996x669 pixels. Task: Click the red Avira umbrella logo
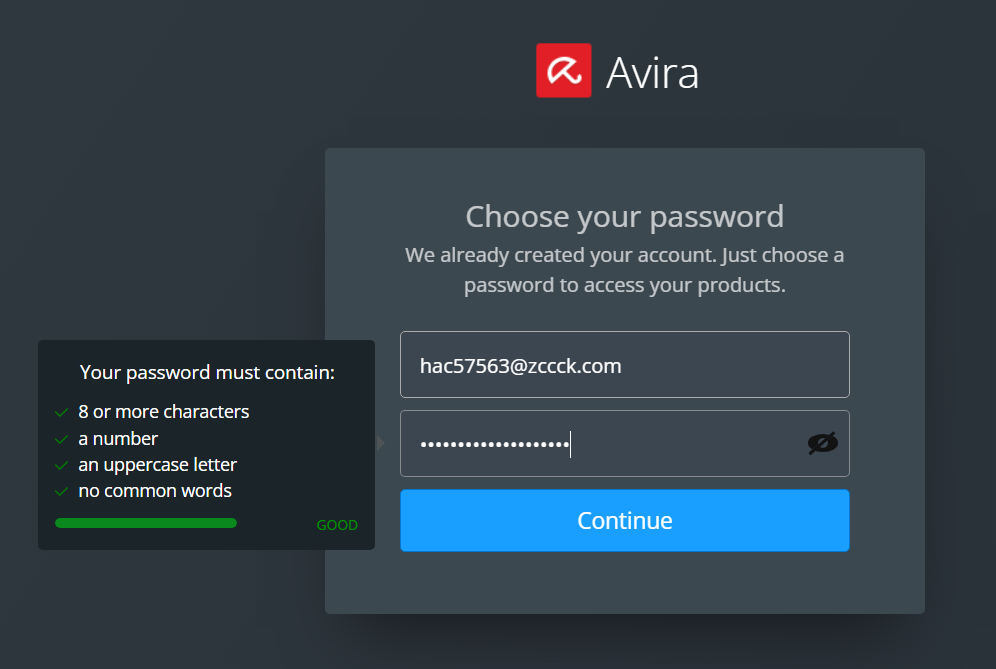coord(563,70)
